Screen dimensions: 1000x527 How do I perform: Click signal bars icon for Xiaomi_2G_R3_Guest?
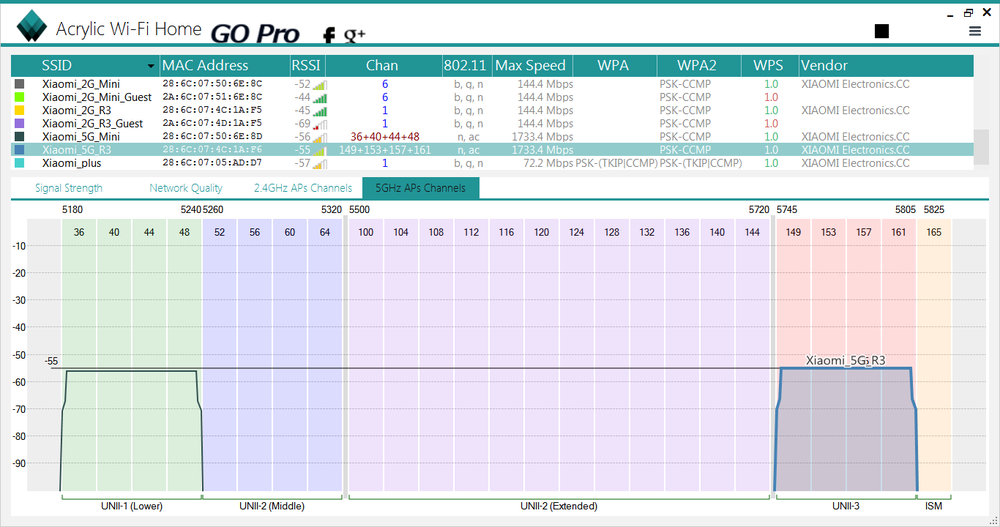click(x=320, y=124)
